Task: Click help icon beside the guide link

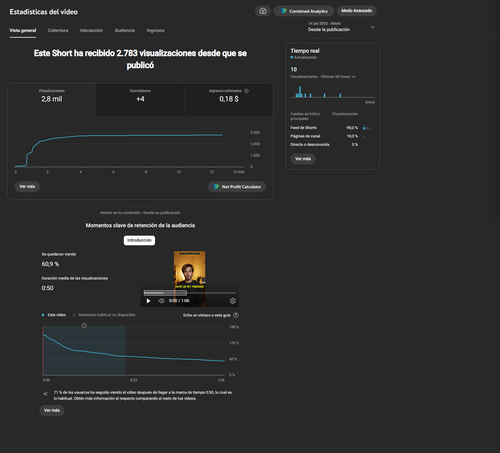Action: click(236, 315)
